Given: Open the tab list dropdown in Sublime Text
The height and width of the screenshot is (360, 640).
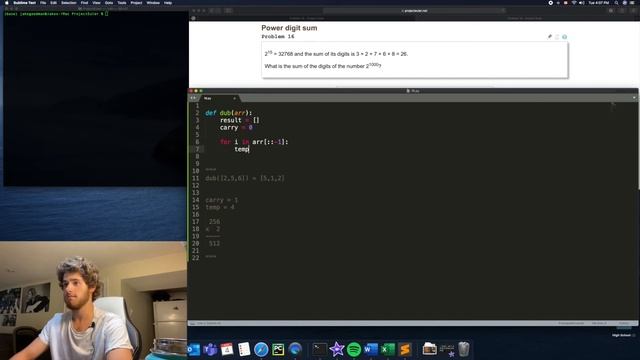Looking at the screenshot, I should tap(634, 98).
